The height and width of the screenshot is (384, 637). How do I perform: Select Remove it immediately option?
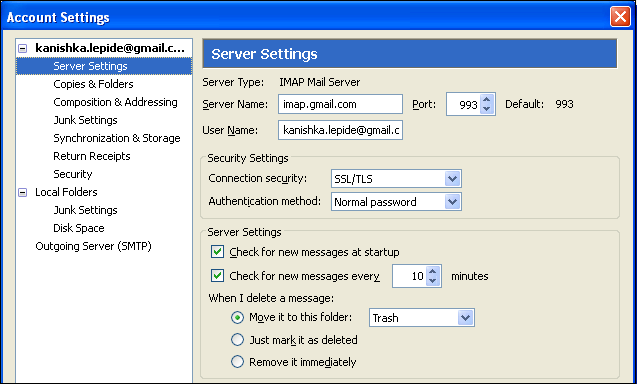[237, 362]
